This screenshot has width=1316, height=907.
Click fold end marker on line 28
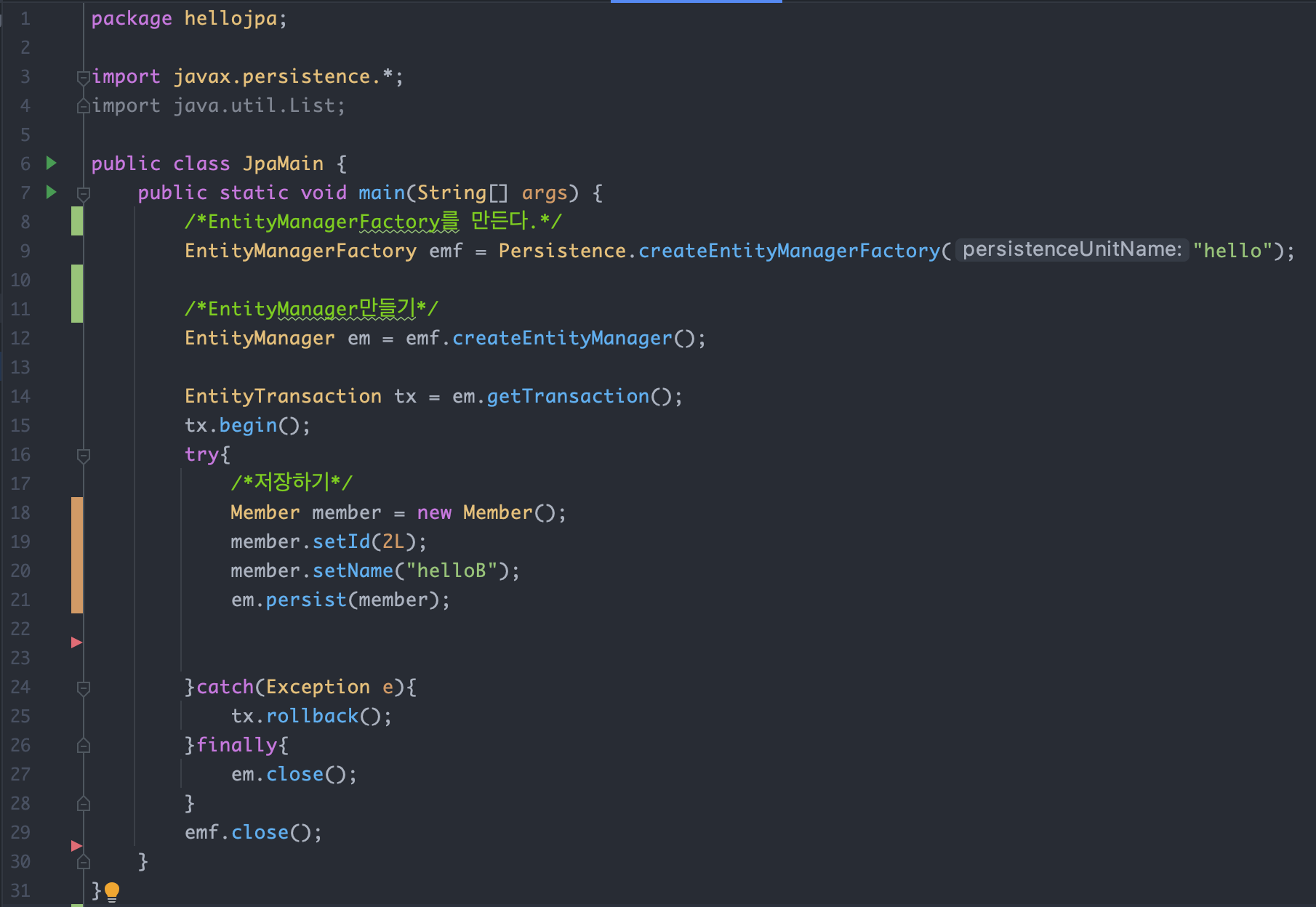84,804
